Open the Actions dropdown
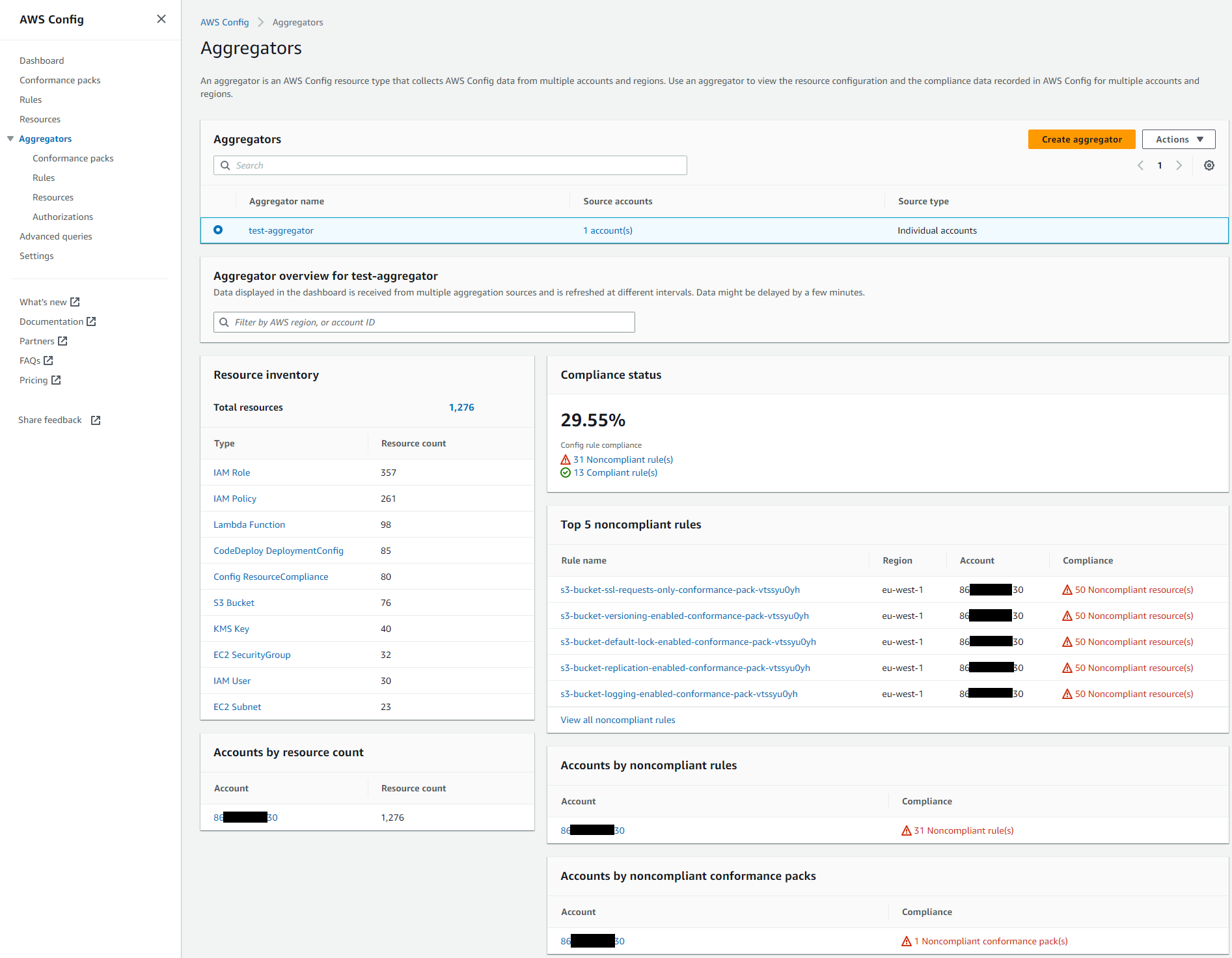This screenshot has width=1232, height=958. (1178, 139)
